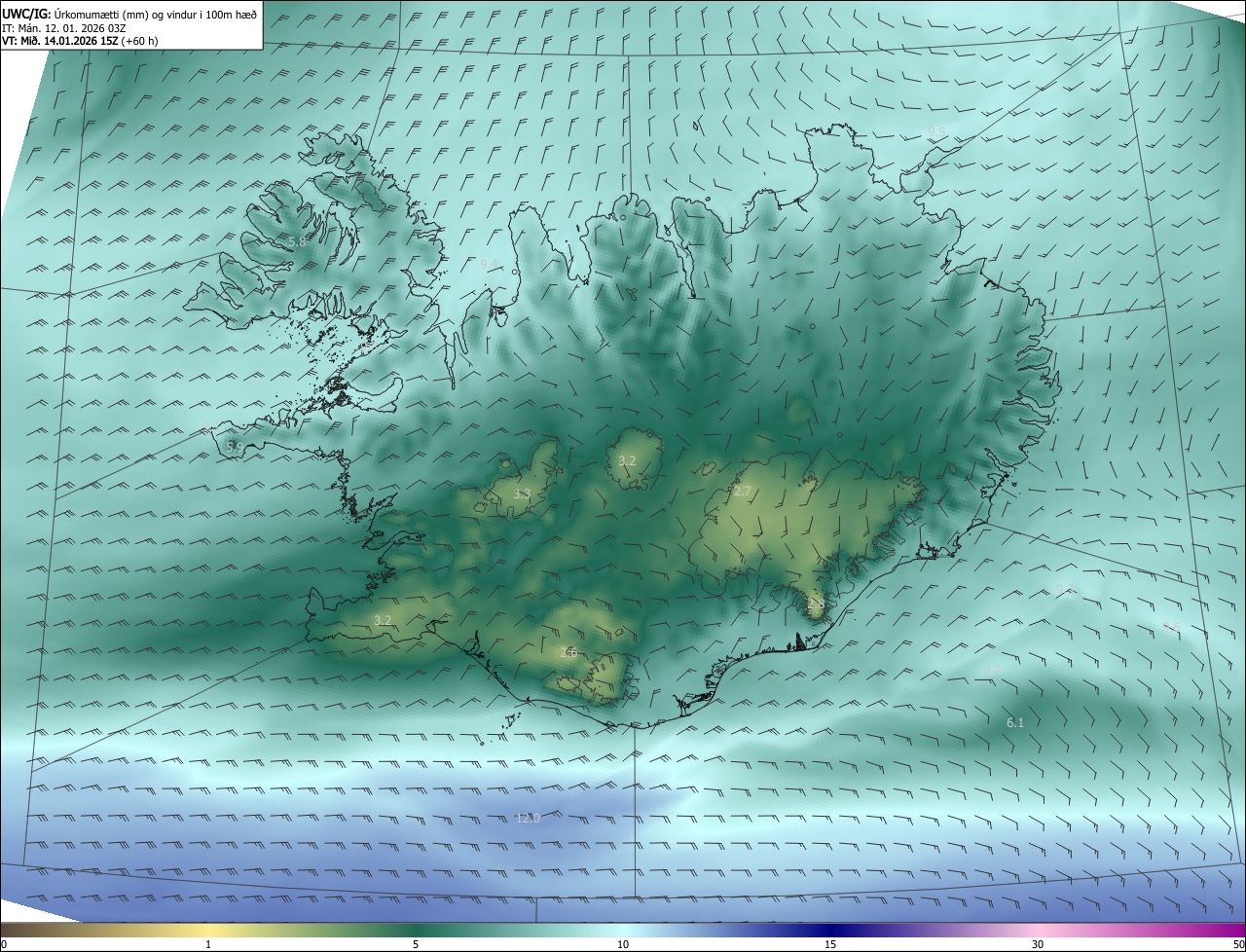Click the faint 9.2 value label above the 6.1

(x=992, y=669)
